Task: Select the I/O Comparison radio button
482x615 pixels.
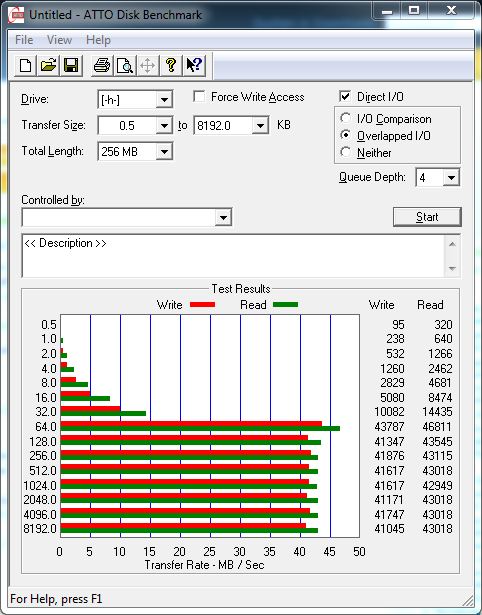Action: pyautogui.click(x=346, y=118)
